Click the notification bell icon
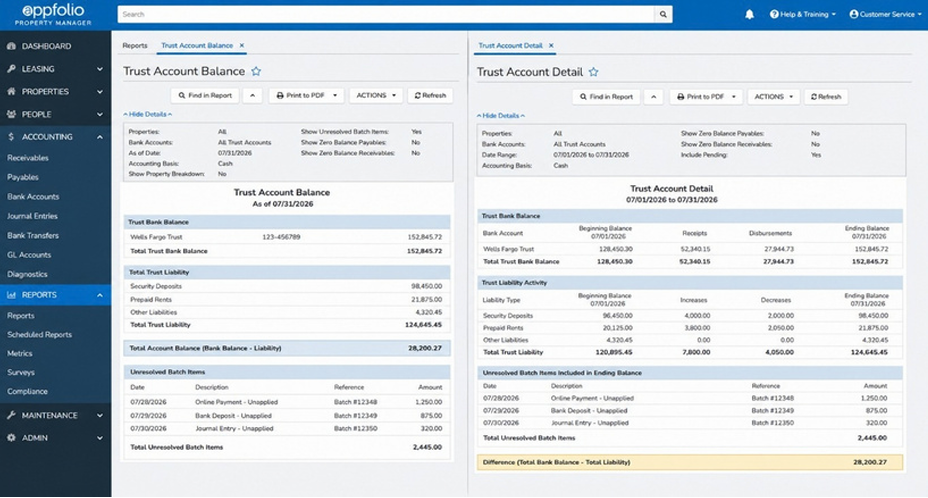 point(749,14)
